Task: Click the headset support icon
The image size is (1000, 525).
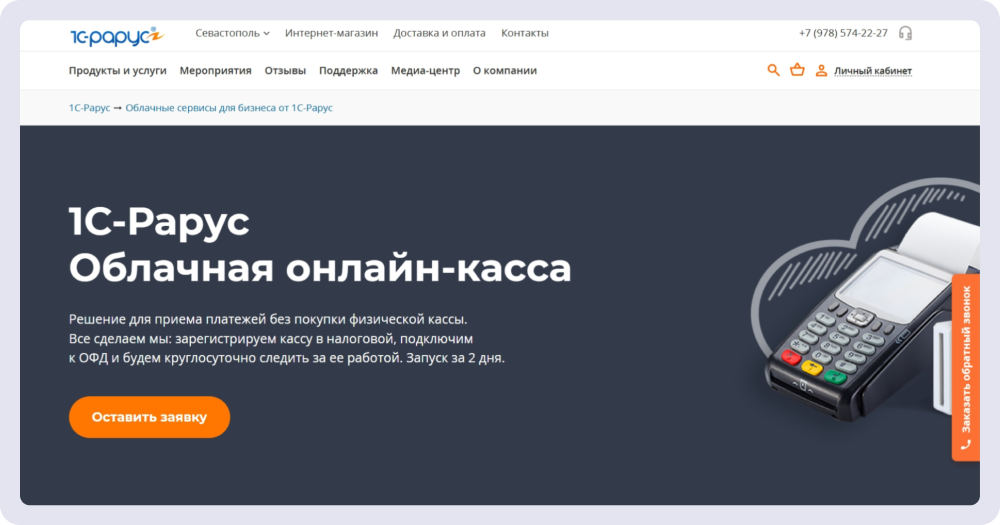Action: 905,33
